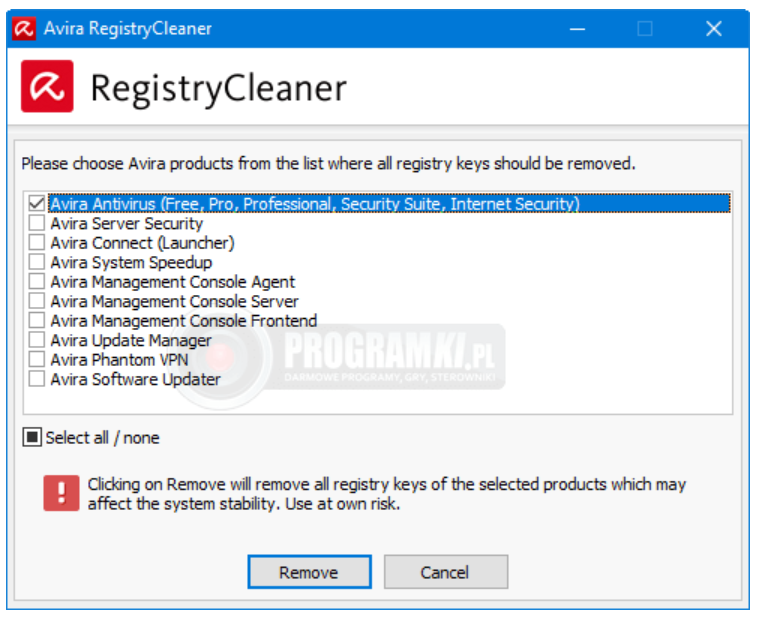This screenshot has width=759, height=619.
Task: Click the Remove button
Action: click(309, 572)
